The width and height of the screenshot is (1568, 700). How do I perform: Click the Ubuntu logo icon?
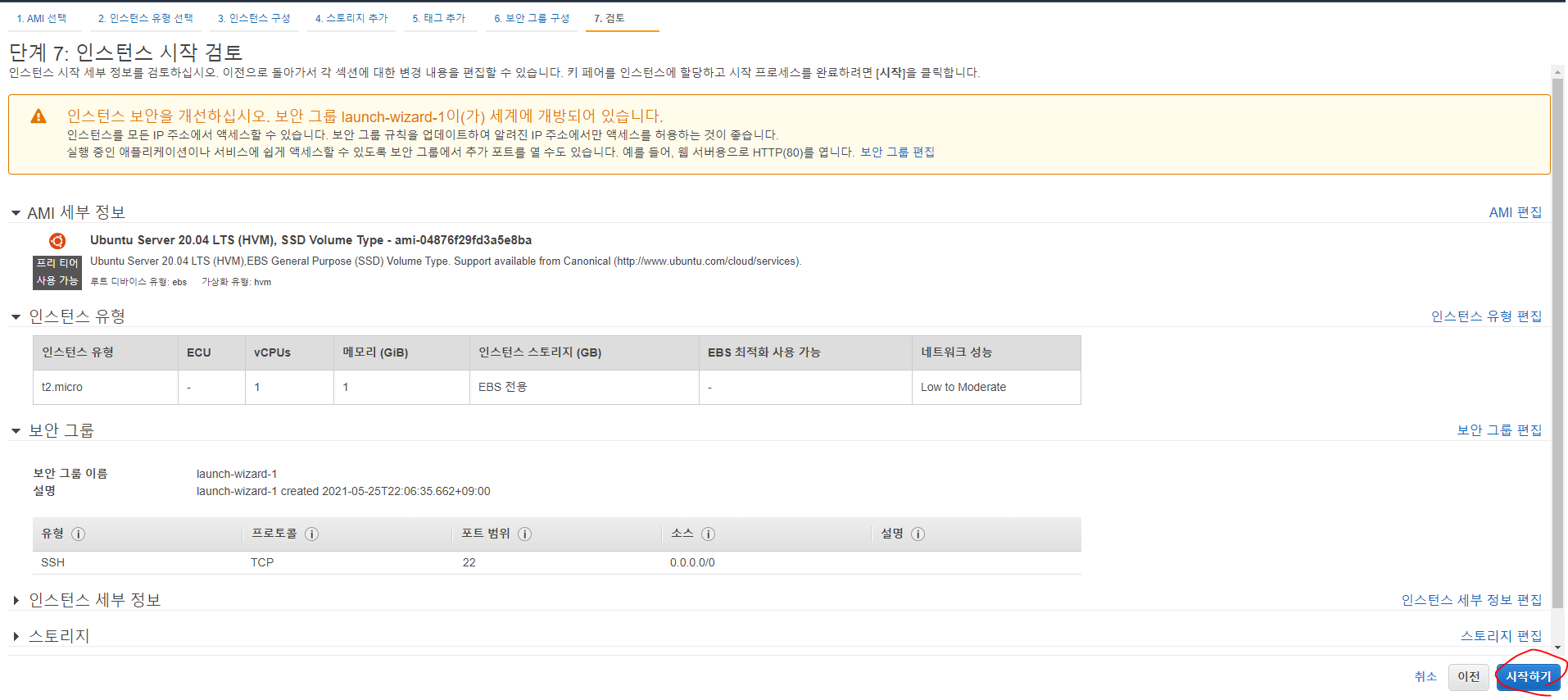[57, 241]
